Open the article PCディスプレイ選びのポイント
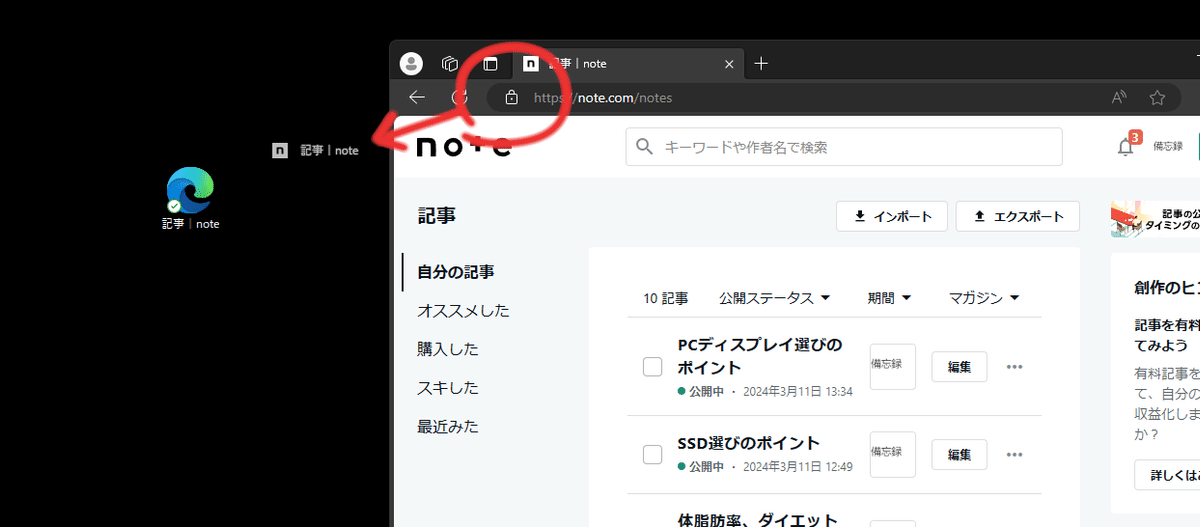This screenshot has height=527, width=1200. [760, 356]
